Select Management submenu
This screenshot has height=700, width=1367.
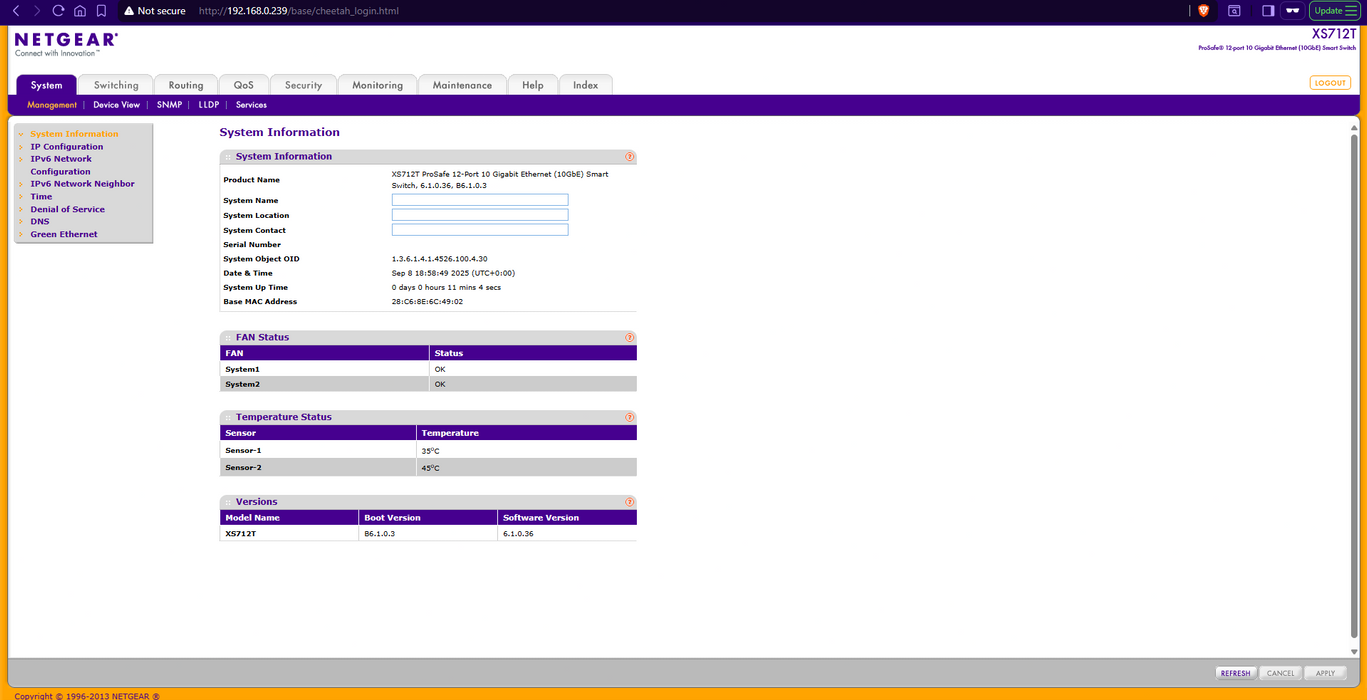tap(52, 105)
